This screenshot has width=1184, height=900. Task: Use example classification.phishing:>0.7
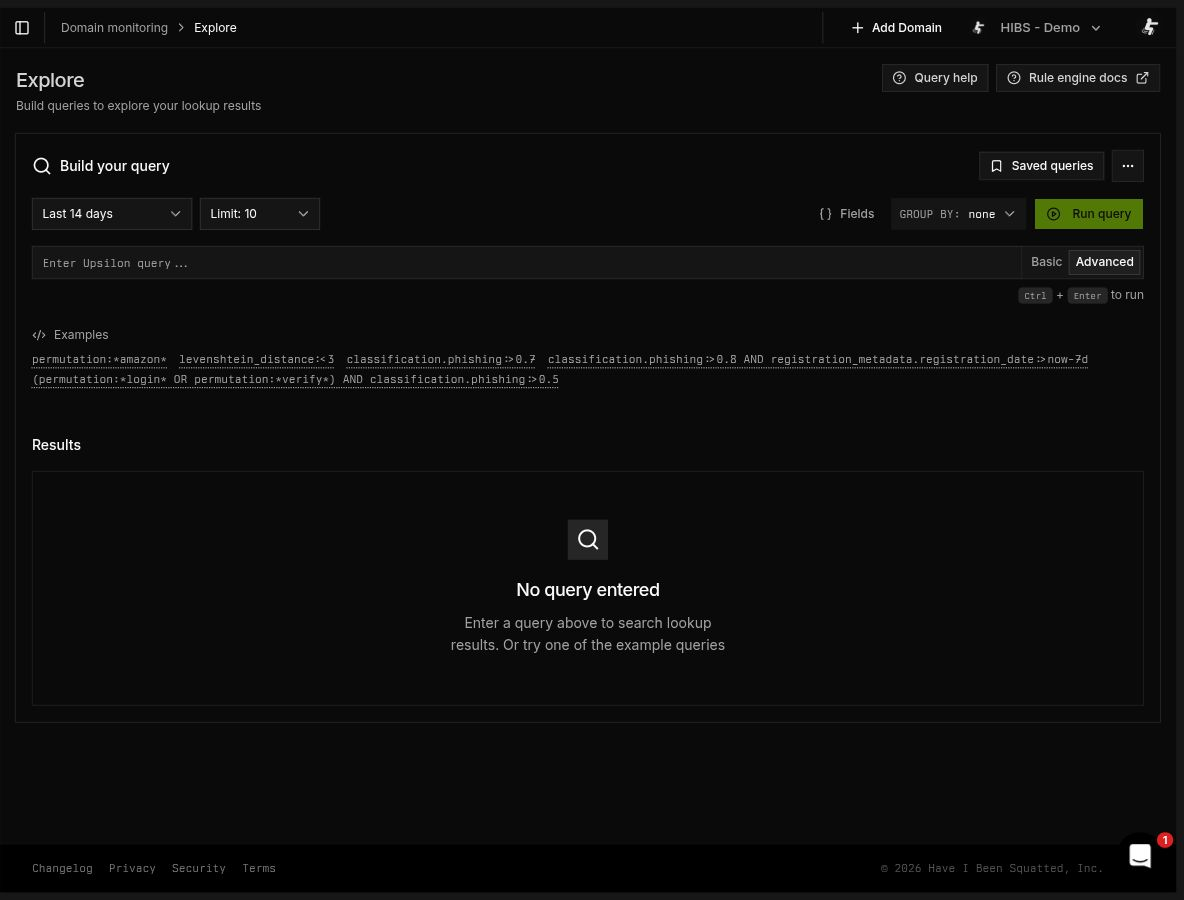pos(441,359)
